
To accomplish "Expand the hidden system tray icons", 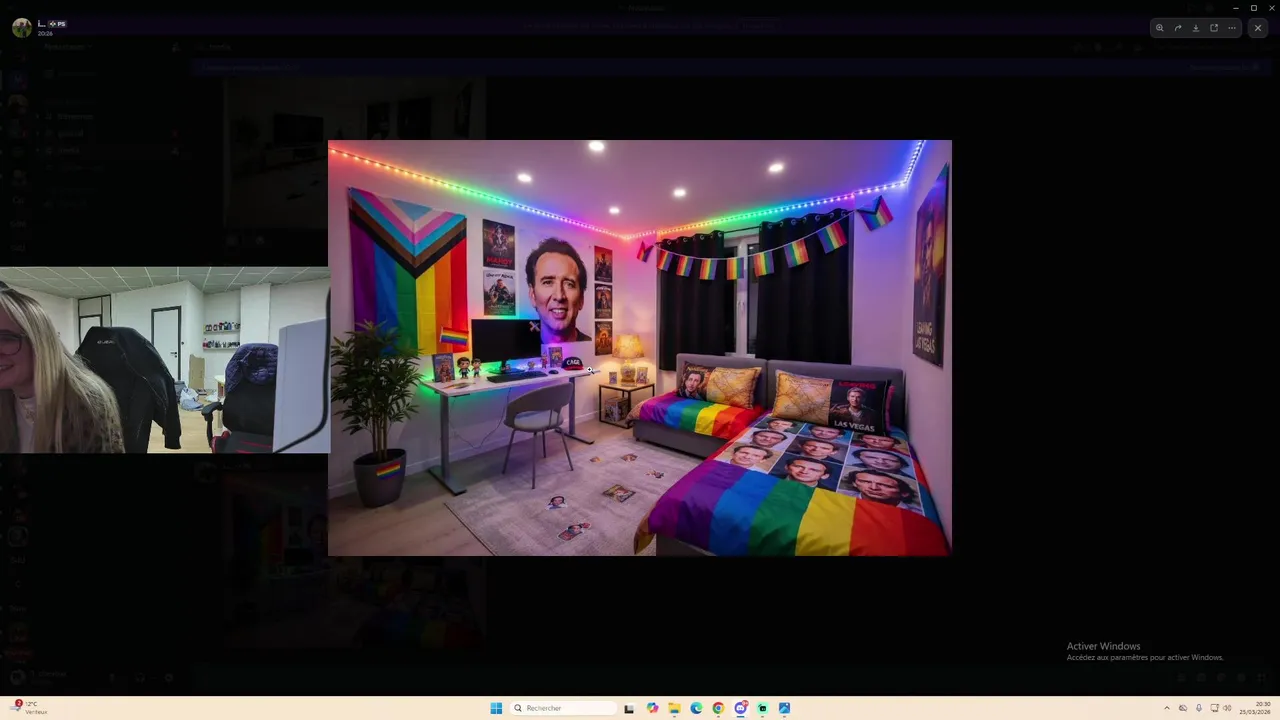I will tap(1166, 708).
